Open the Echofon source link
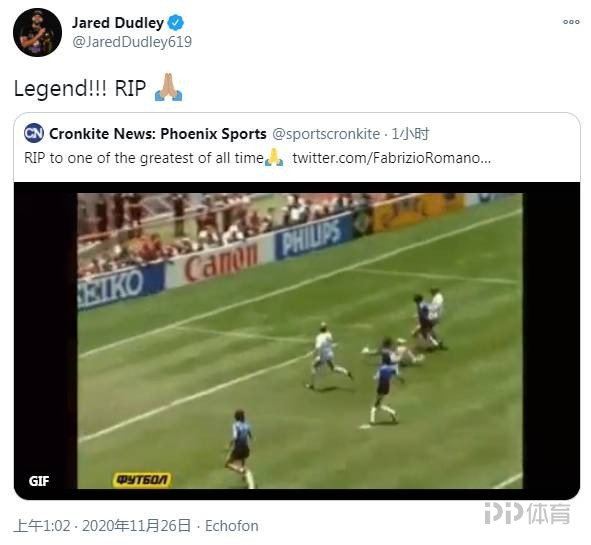Image resolution: width=591 pixels, height=545 pixels. 232,526
